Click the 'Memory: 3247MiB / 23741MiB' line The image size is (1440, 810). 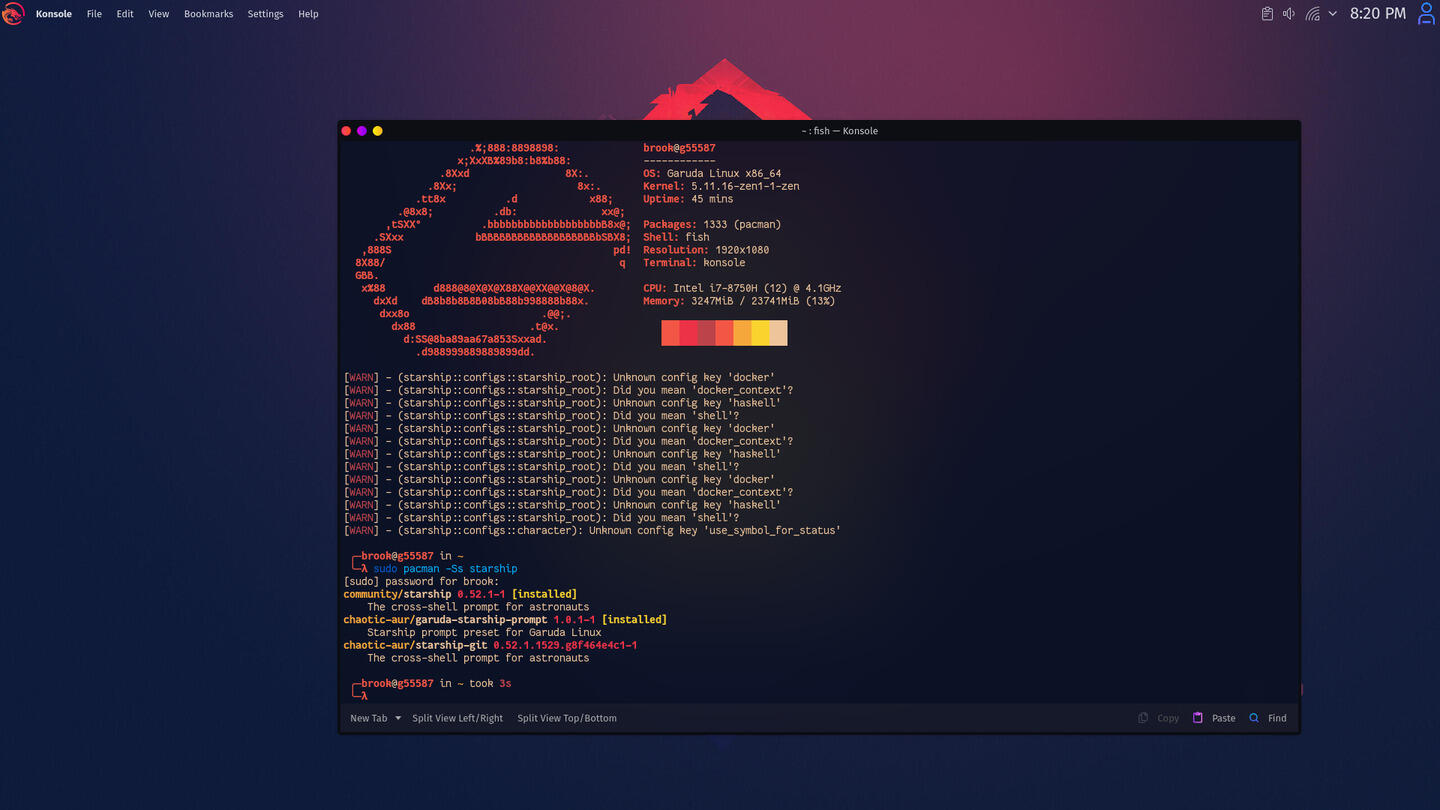(x=739, y=301)
